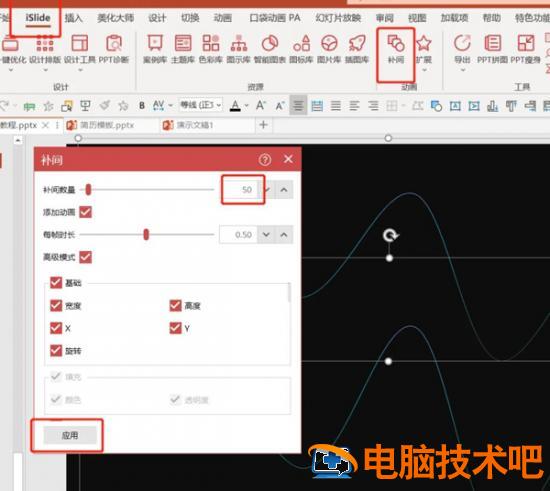Open the 图片库 picture library

tap(329, 49)
